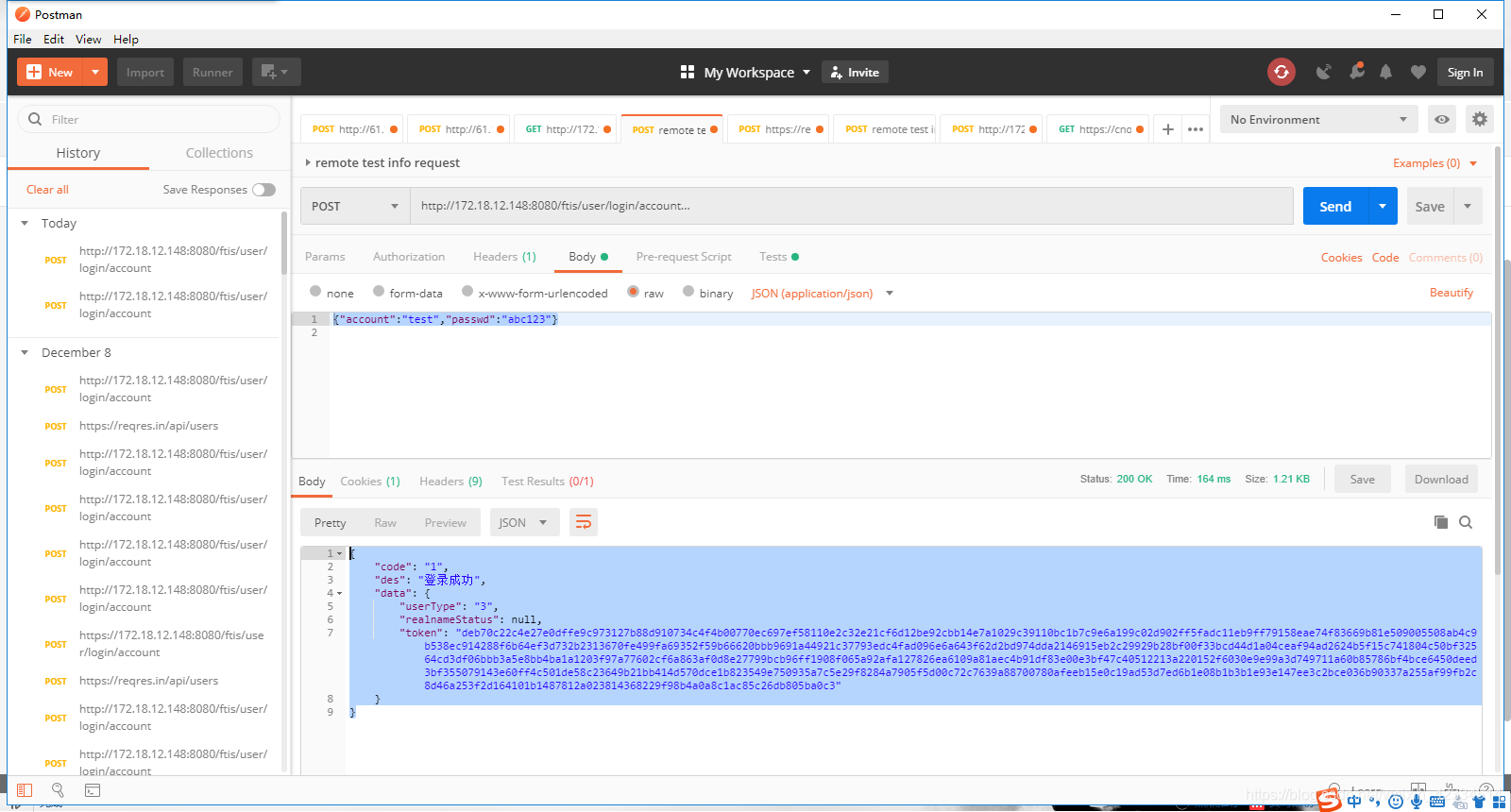Select the binary body type
1511x812 pixels.
(x=688, y=292)
